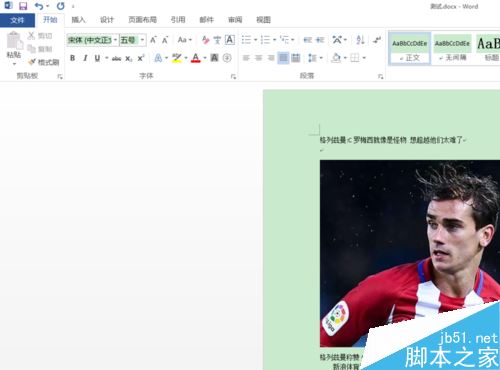
Task: Click the enclosed character icon
Action: pos(227,58)
